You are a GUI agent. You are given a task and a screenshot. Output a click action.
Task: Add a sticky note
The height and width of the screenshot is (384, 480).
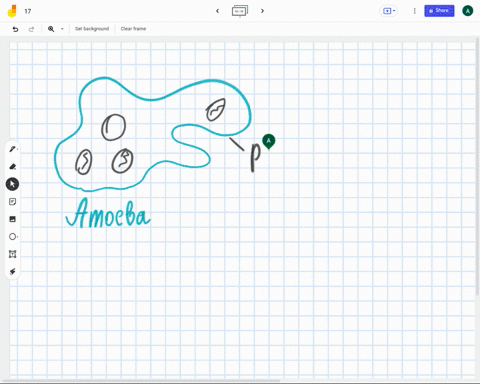(13, 202)
